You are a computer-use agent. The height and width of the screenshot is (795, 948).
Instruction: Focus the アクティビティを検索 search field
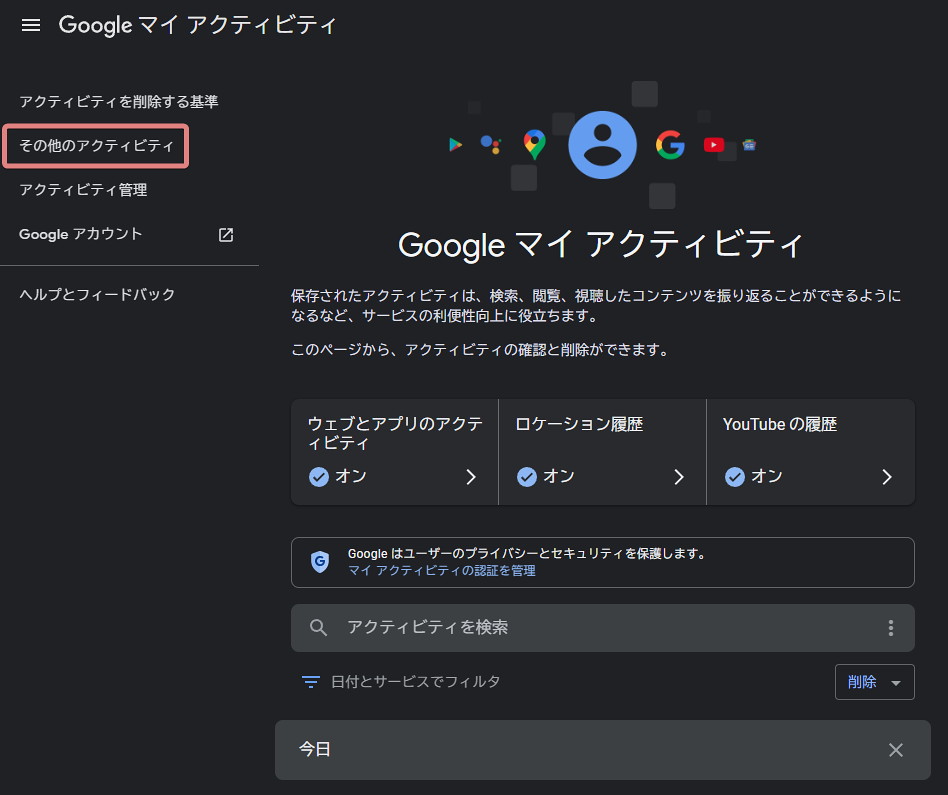(602, 628)
